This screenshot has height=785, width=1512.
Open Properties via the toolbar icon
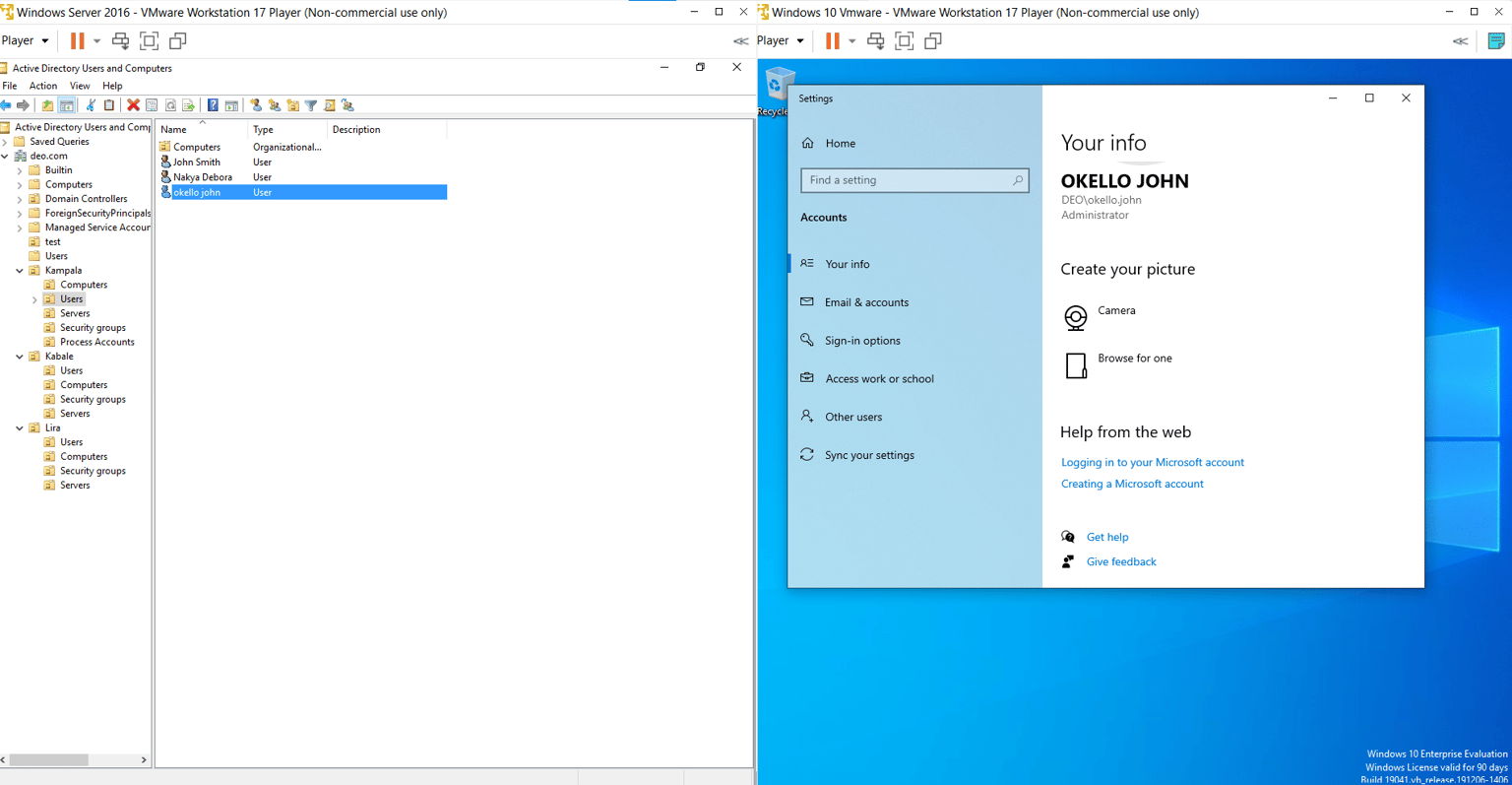[152, 105]
